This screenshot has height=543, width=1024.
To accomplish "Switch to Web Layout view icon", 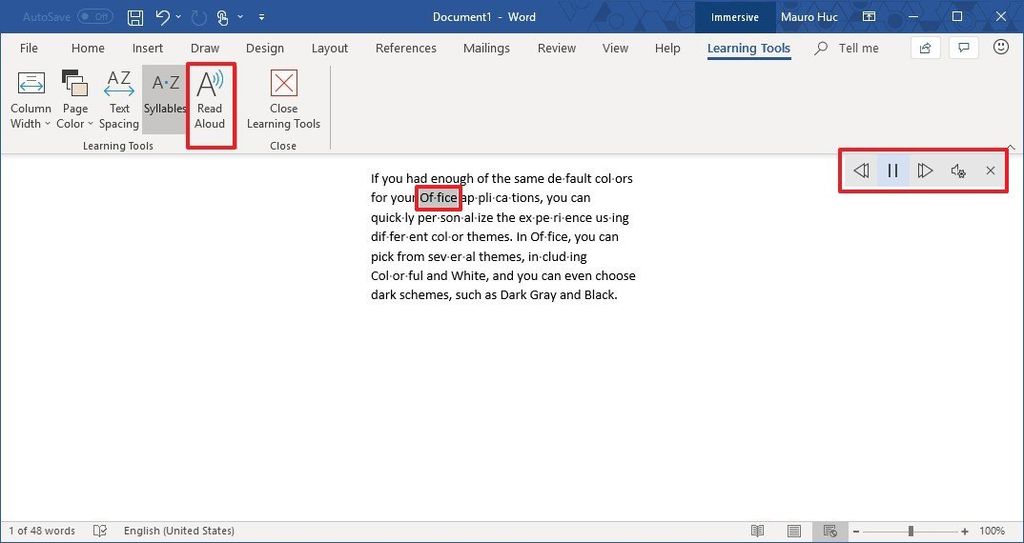I will point(830,531).
